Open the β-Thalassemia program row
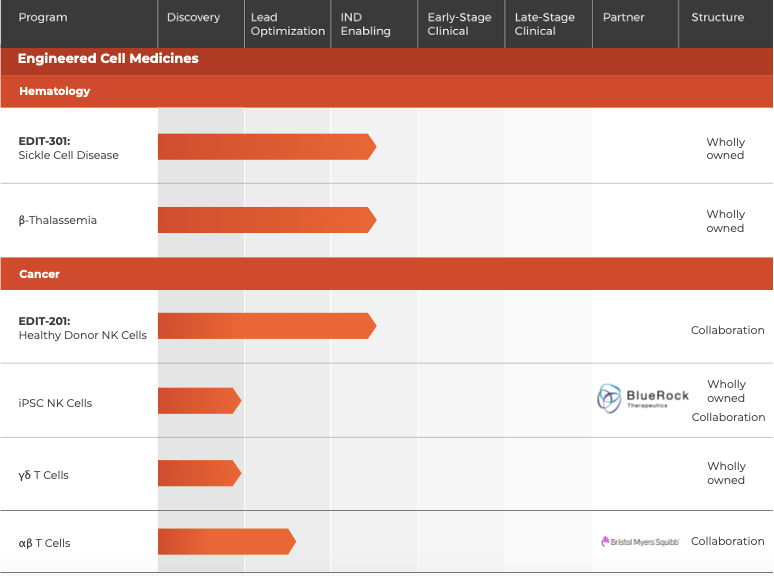 tap(58, 220)
